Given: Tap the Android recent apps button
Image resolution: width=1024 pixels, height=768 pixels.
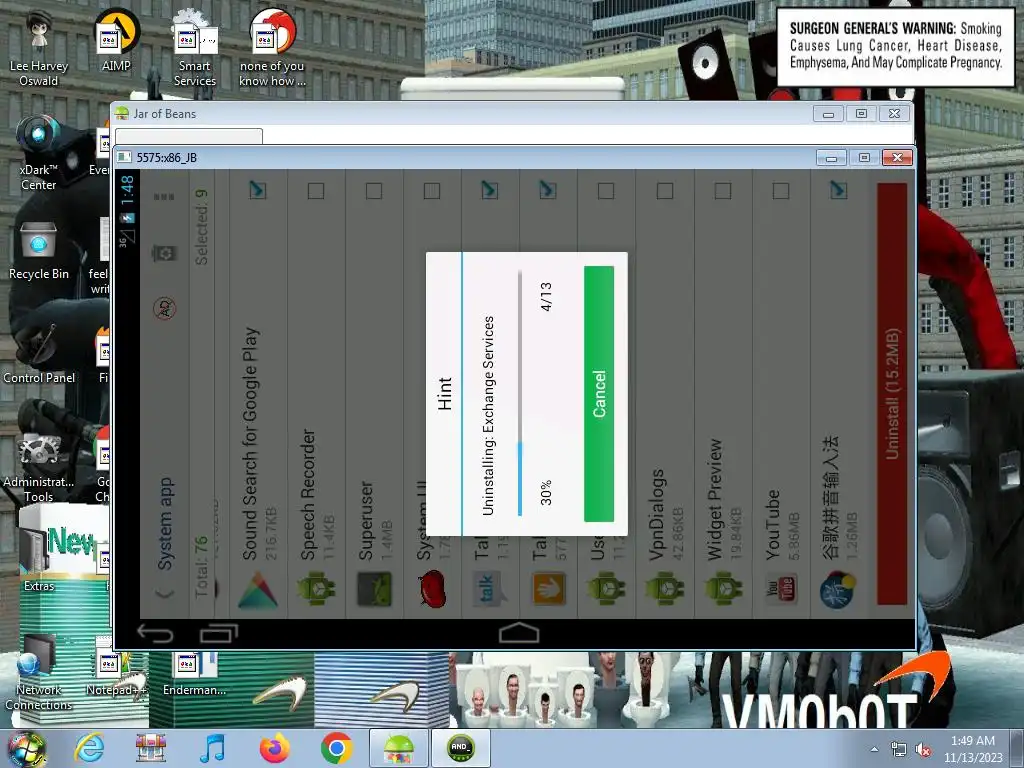Looking at the screenshot, I should tap(219, 633).
